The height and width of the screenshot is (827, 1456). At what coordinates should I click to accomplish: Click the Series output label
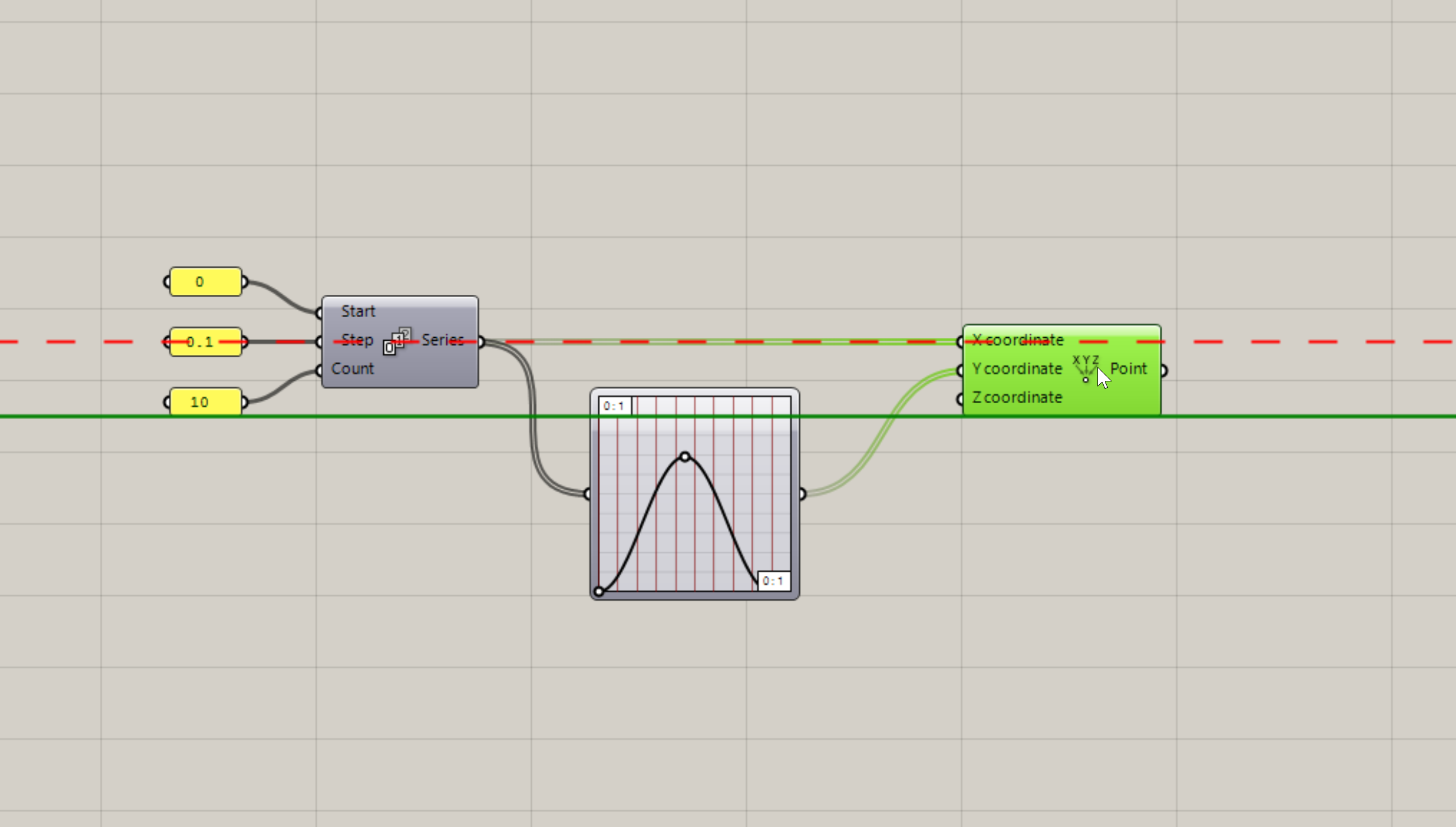click(x=442, y=340)
